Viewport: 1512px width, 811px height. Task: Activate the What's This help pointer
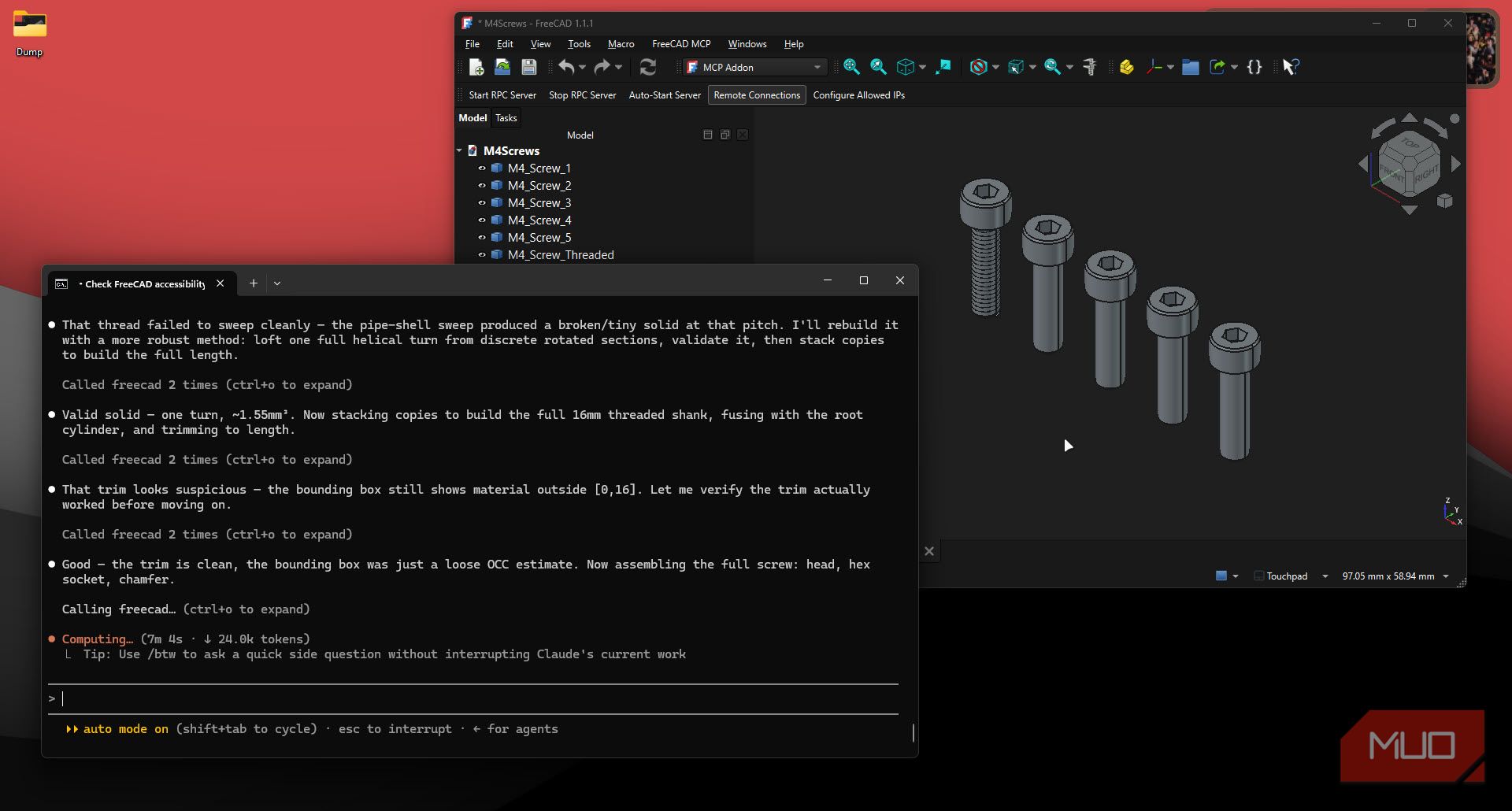point(1291,67)
